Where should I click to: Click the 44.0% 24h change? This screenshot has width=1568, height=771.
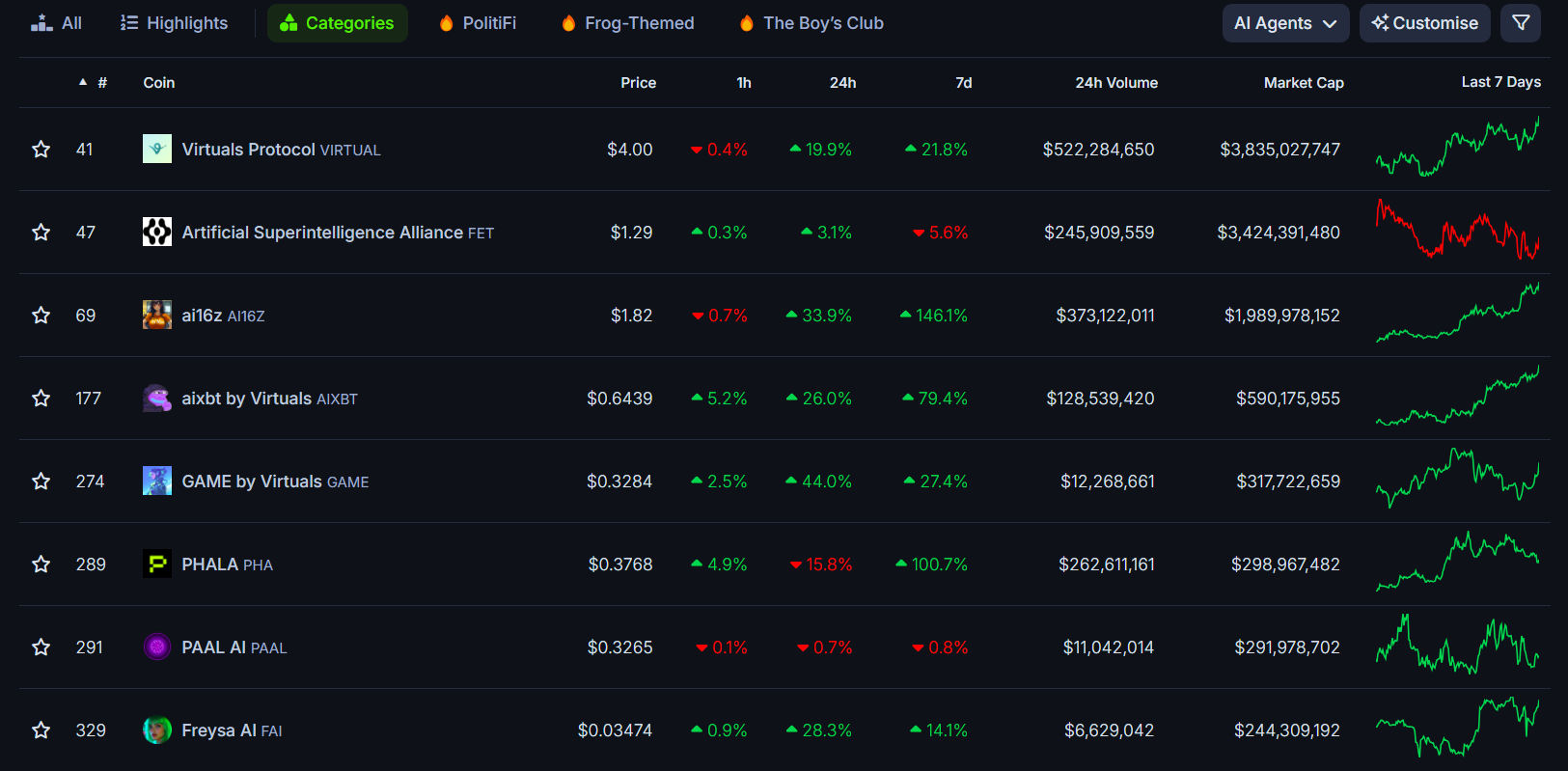pyautogui.click(x=818, y=482)
